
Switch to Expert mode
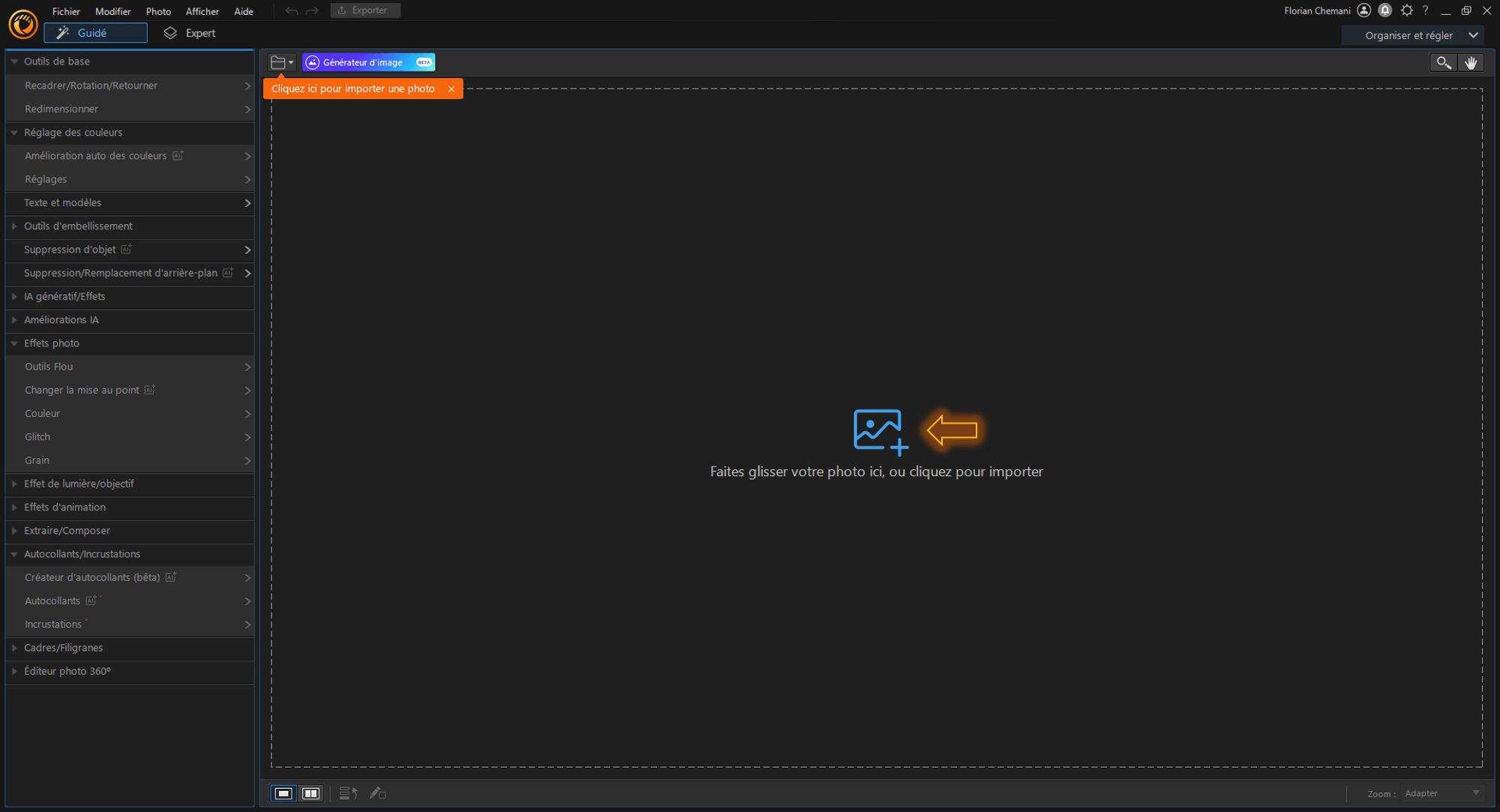pyautogui.click(x=190, y=33)
